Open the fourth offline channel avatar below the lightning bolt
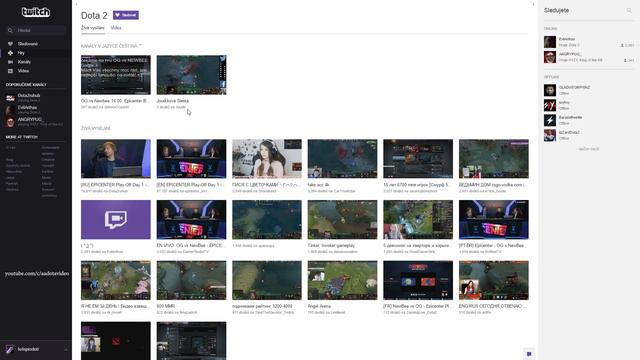Screen dimensions: 640x360 [x=550, y=135]
